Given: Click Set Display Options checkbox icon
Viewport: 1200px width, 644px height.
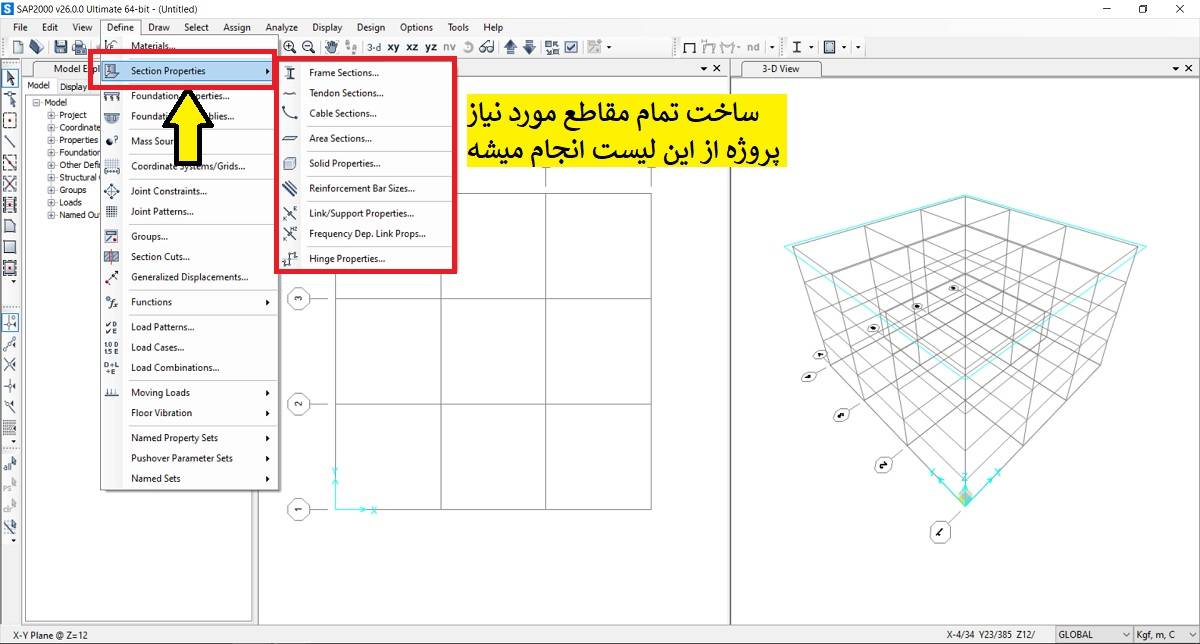Looking at the screenshot, I should point(570,47).
